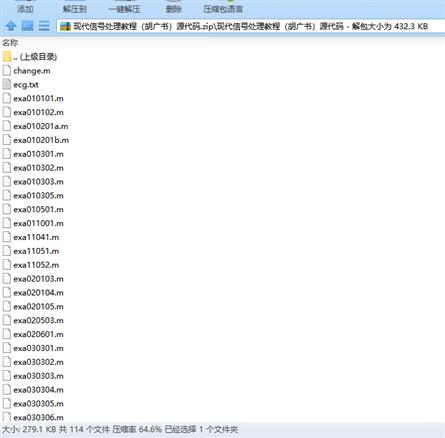Click the 一键解压 toolbar button
The width and height of the screenshot is (445, 438).
(124, 9)
